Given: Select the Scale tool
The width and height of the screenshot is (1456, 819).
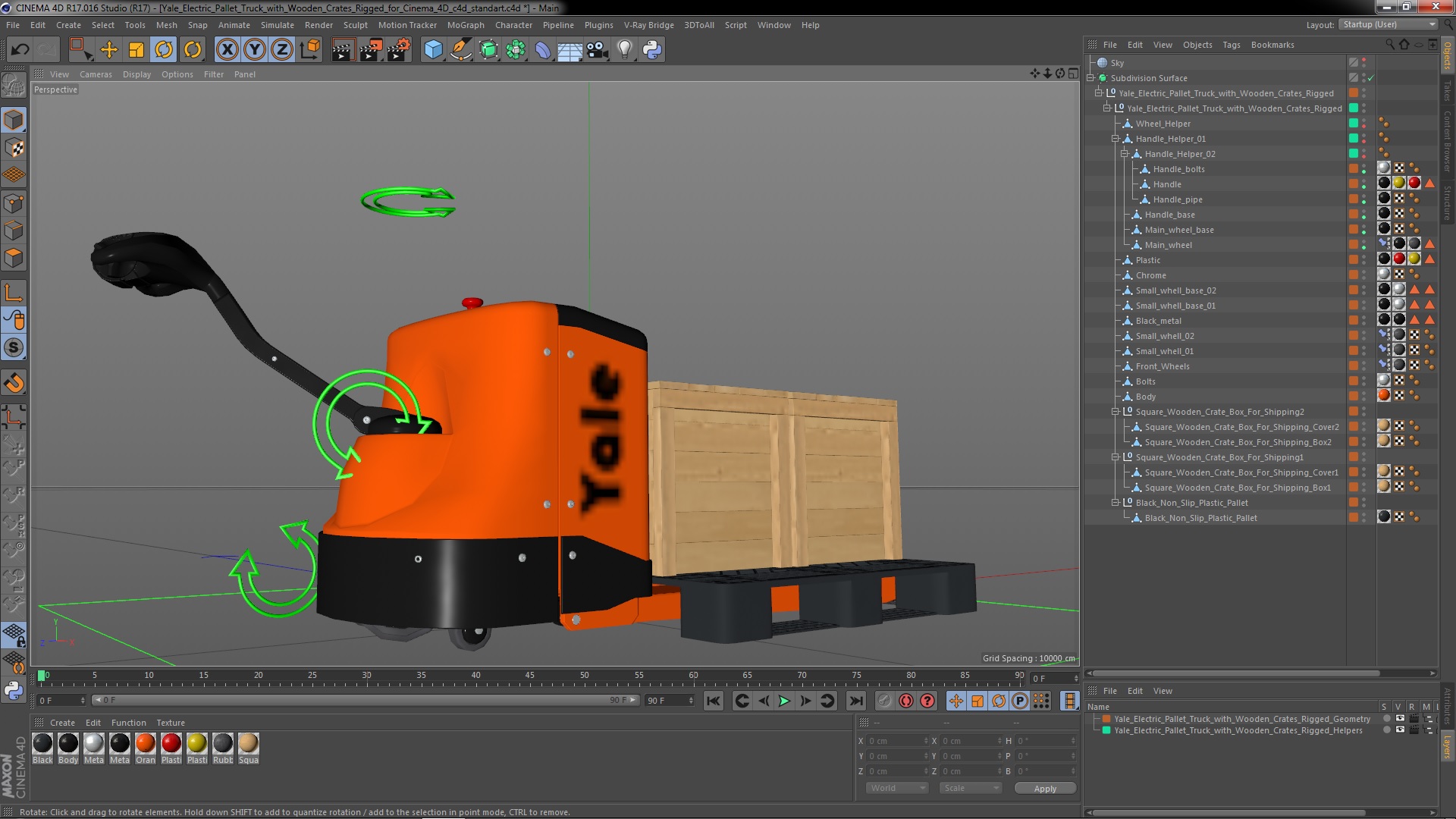Looking at the screenshot, I should (136, 50).
